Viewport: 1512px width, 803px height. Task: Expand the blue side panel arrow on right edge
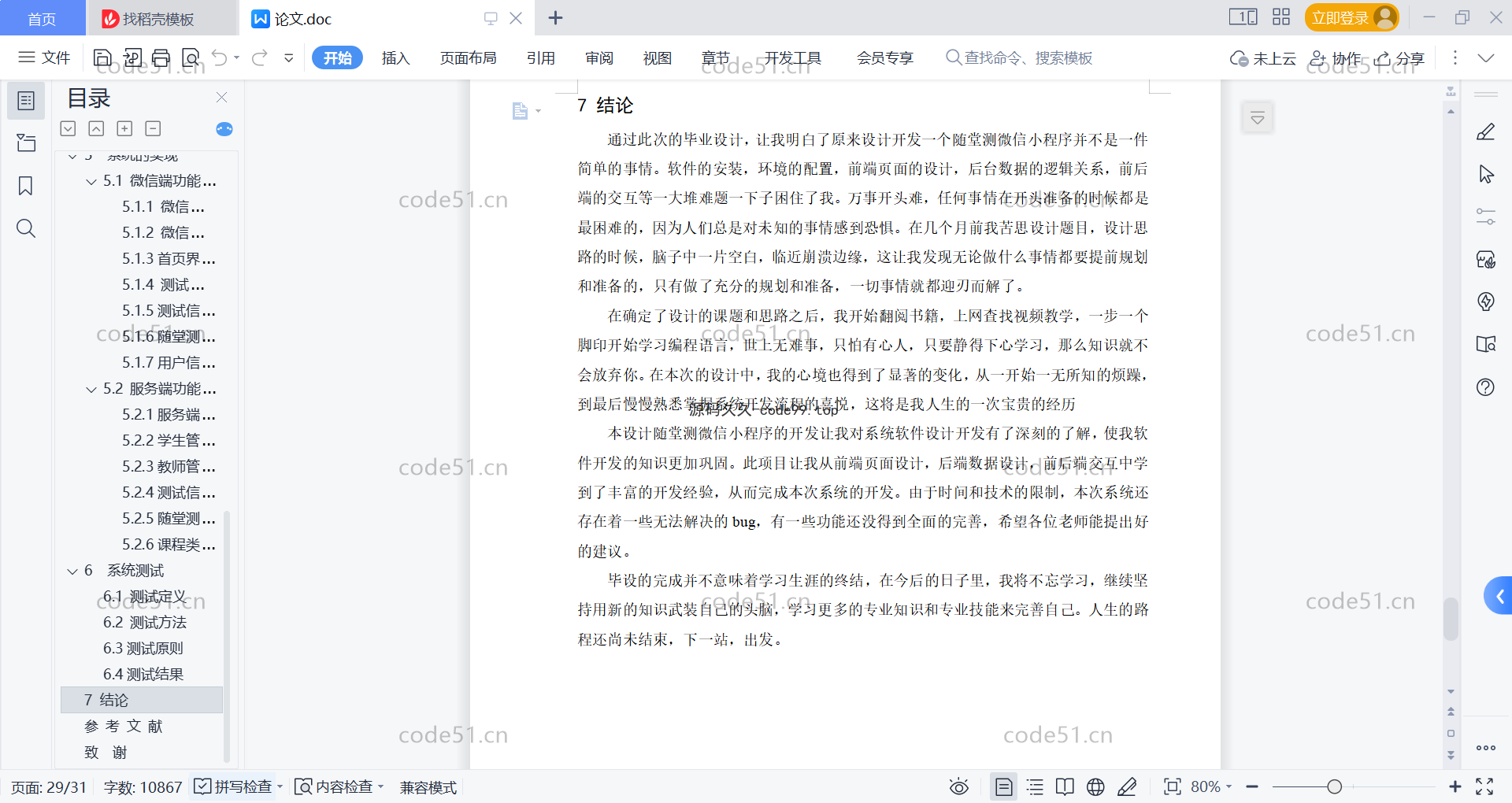coord(1498,596)
